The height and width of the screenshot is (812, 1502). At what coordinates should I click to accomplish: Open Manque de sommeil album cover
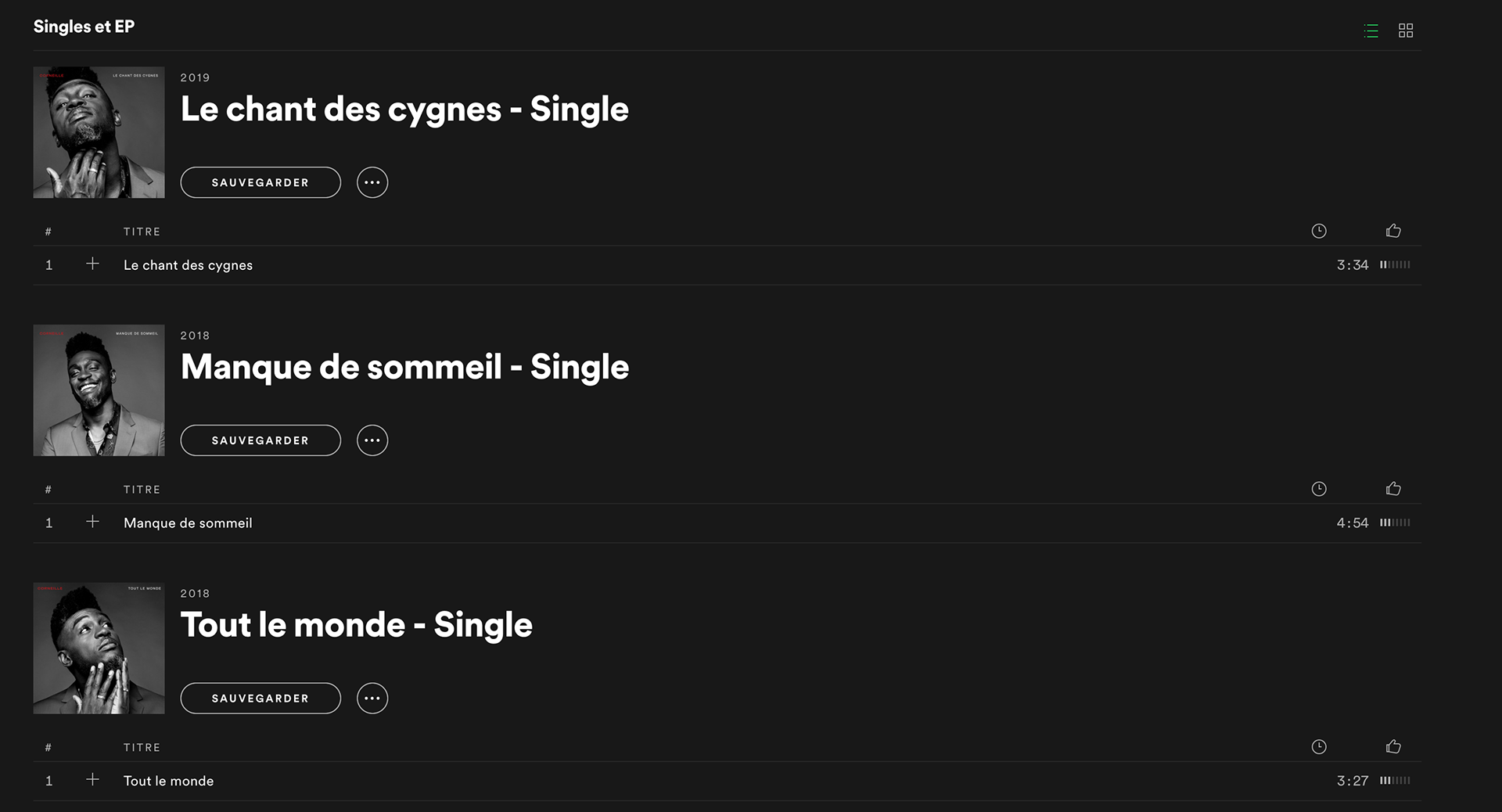click(99, 390)
